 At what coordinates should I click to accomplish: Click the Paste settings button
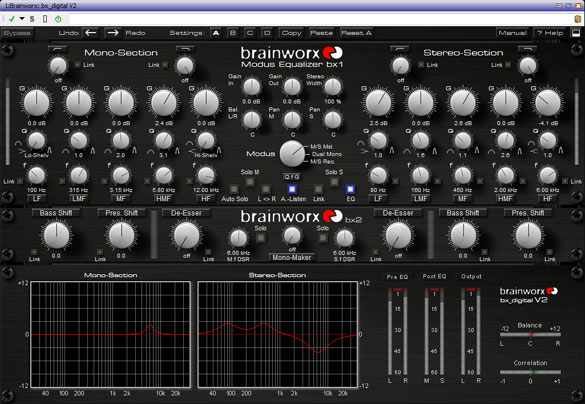tap(322, 33)
